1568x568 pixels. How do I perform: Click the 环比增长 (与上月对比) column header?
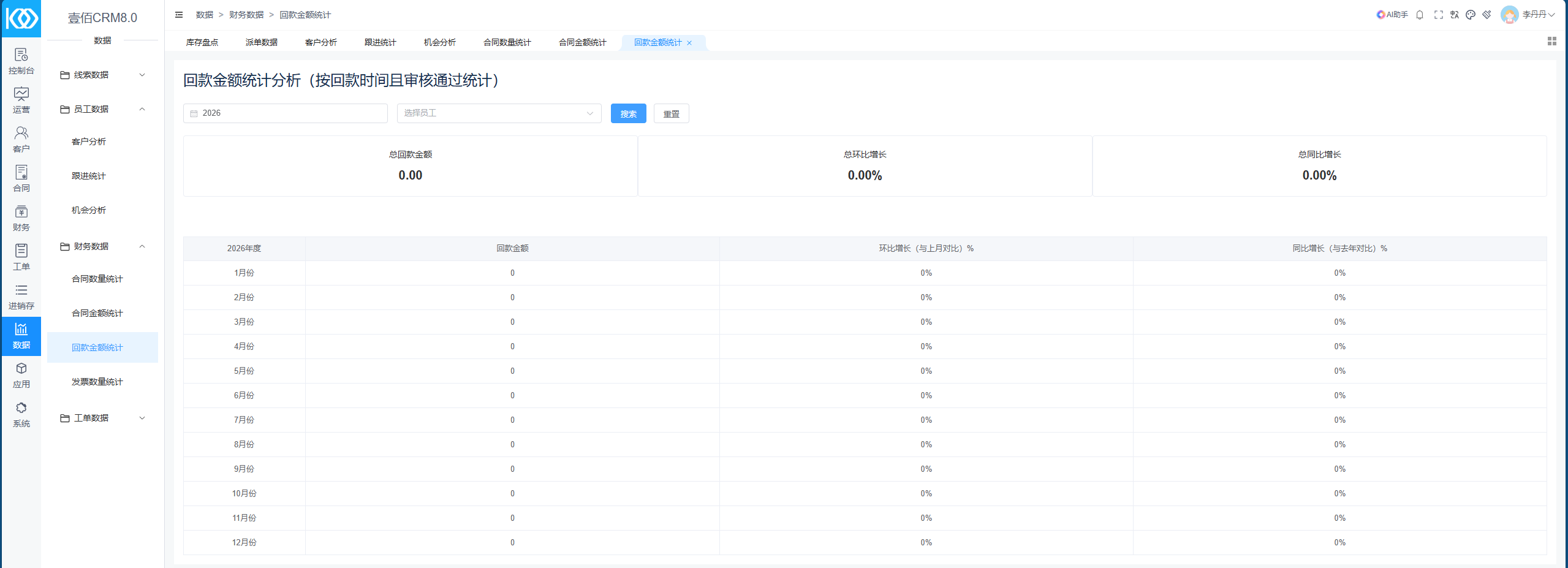[926, 248]
